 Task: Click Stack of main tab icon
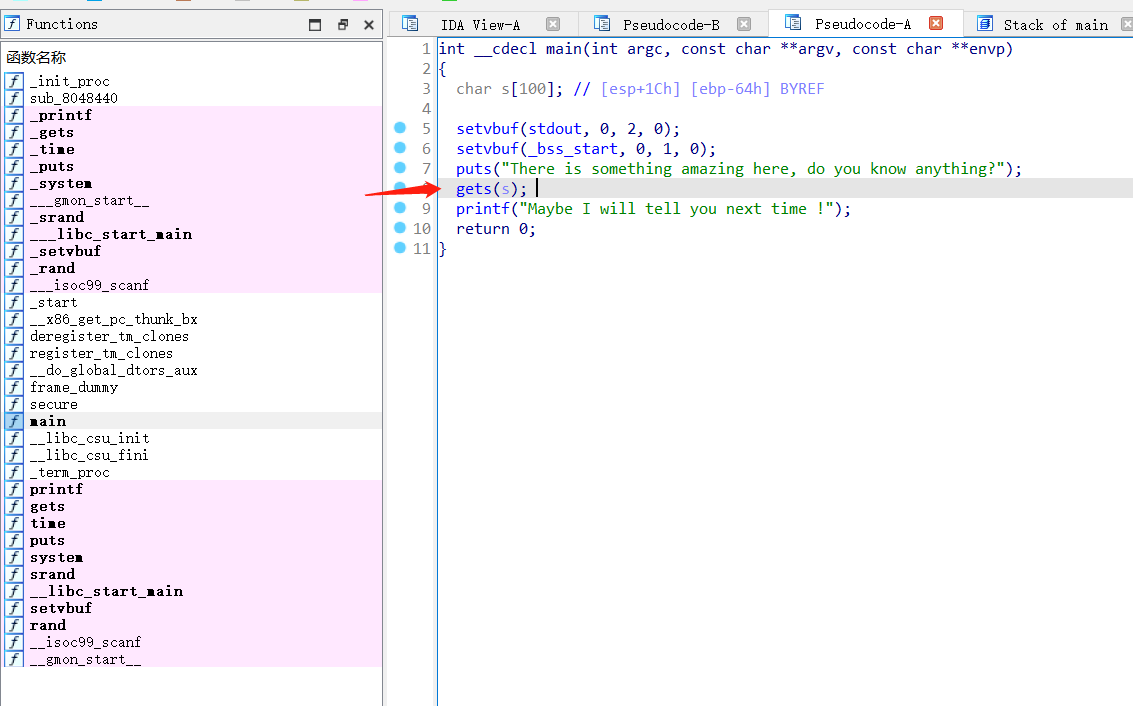[985, 24]
